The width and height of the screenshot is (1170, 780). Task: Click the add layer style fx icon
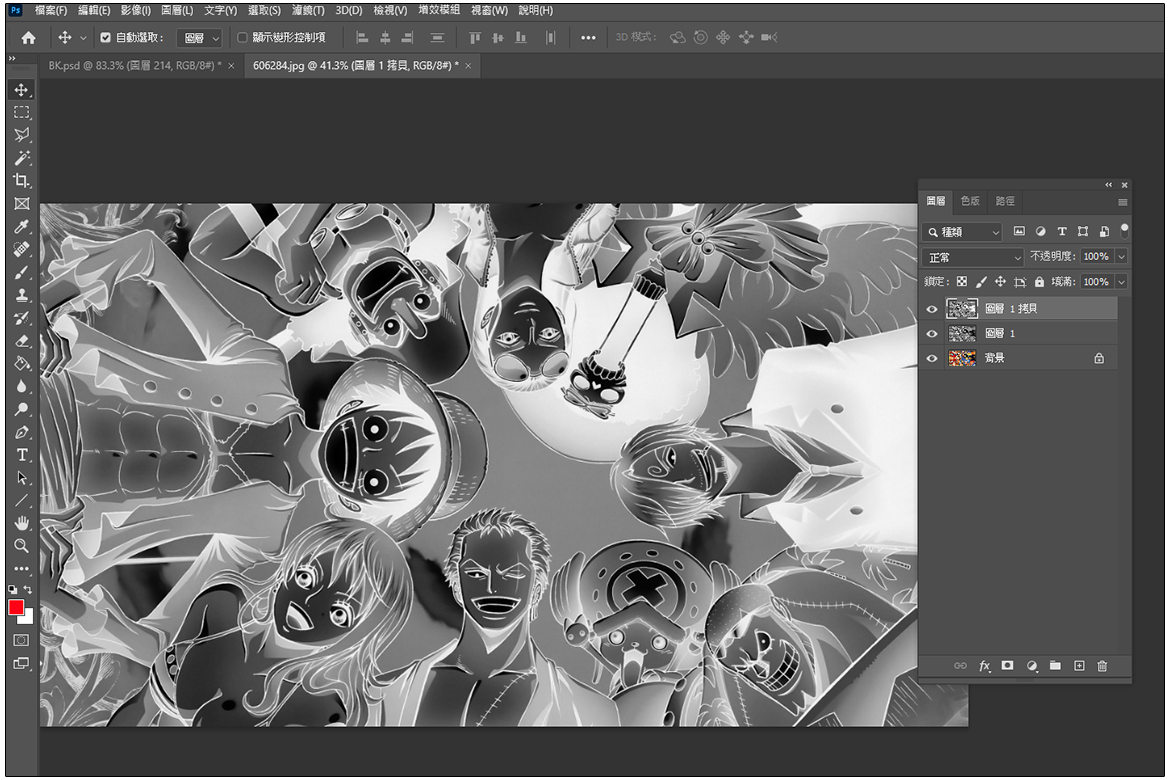pos(984,666)
